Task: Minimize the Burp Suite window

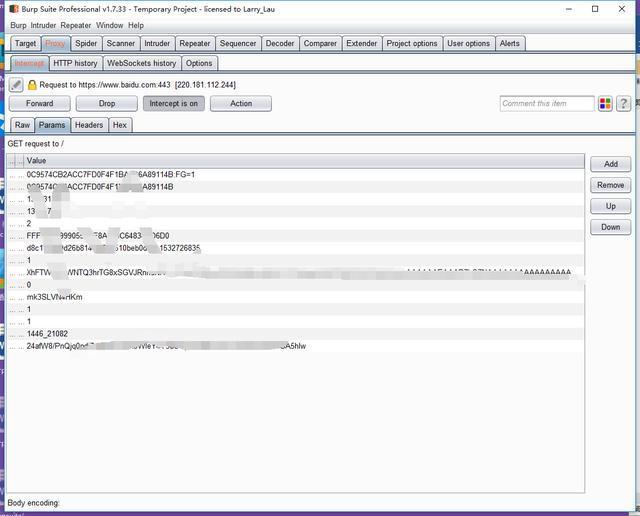Action: 569,9
